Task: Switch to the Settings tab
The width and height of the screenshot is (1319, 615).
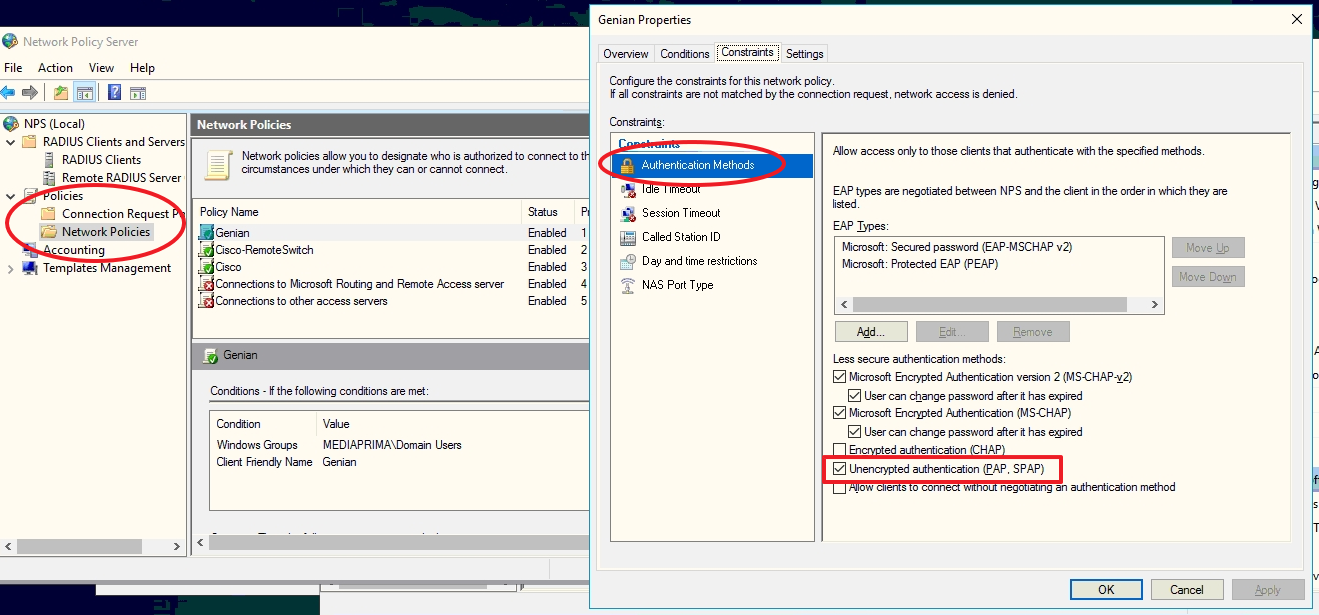Action: tap(804, 54)
